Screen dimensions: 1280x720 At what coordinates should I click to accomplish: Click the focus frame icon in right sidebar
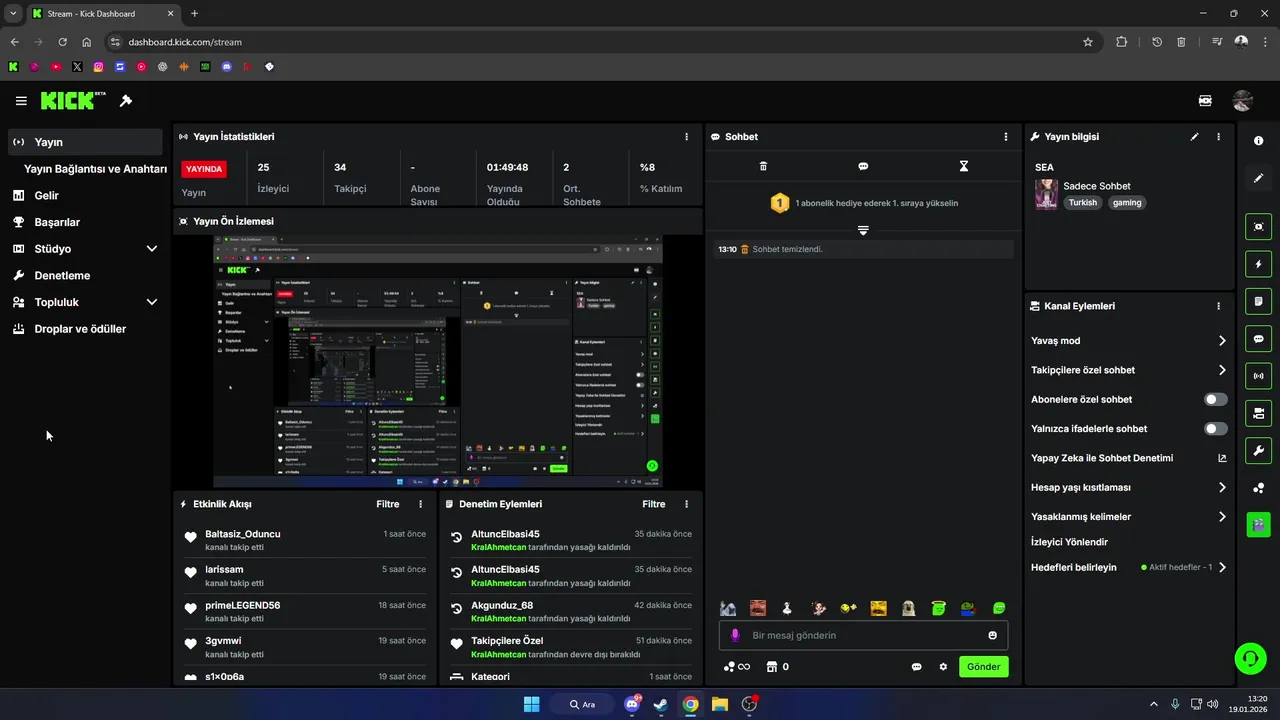1259,227
